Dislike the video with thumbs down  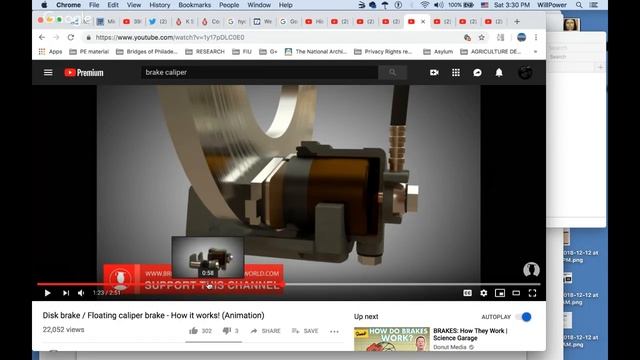point(227,331)
